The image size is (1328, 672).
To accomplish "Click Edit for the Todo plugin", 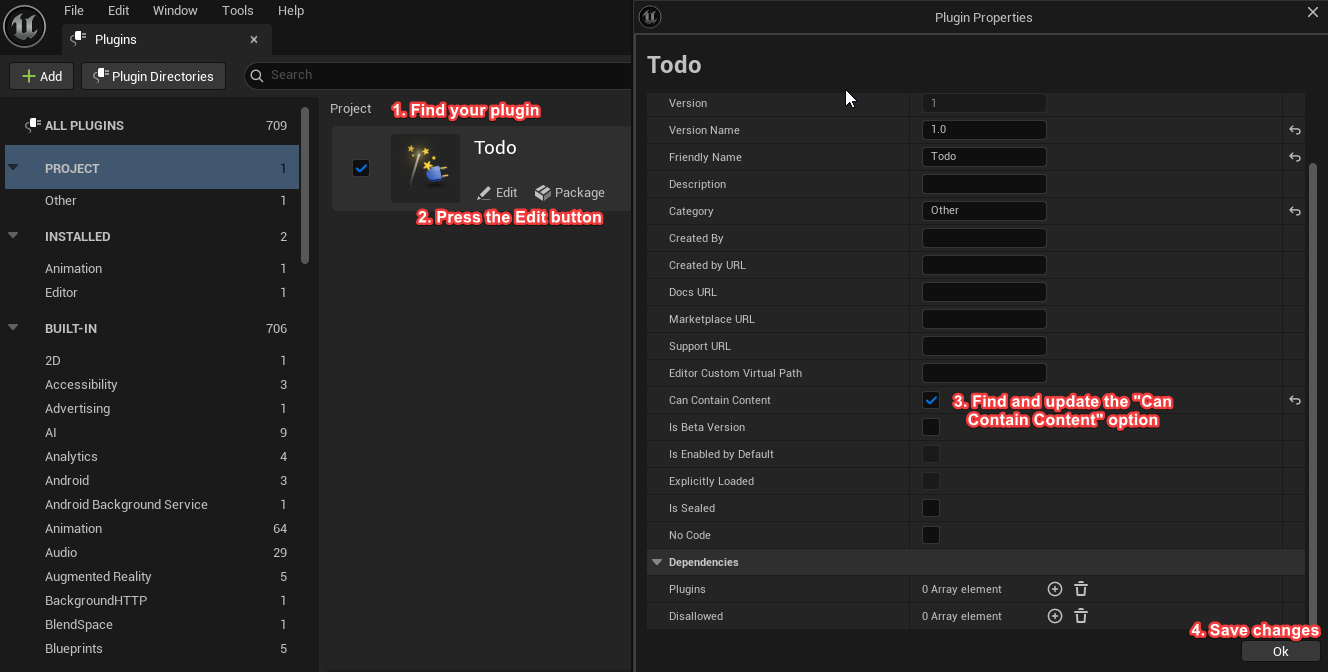I will 497,193.
